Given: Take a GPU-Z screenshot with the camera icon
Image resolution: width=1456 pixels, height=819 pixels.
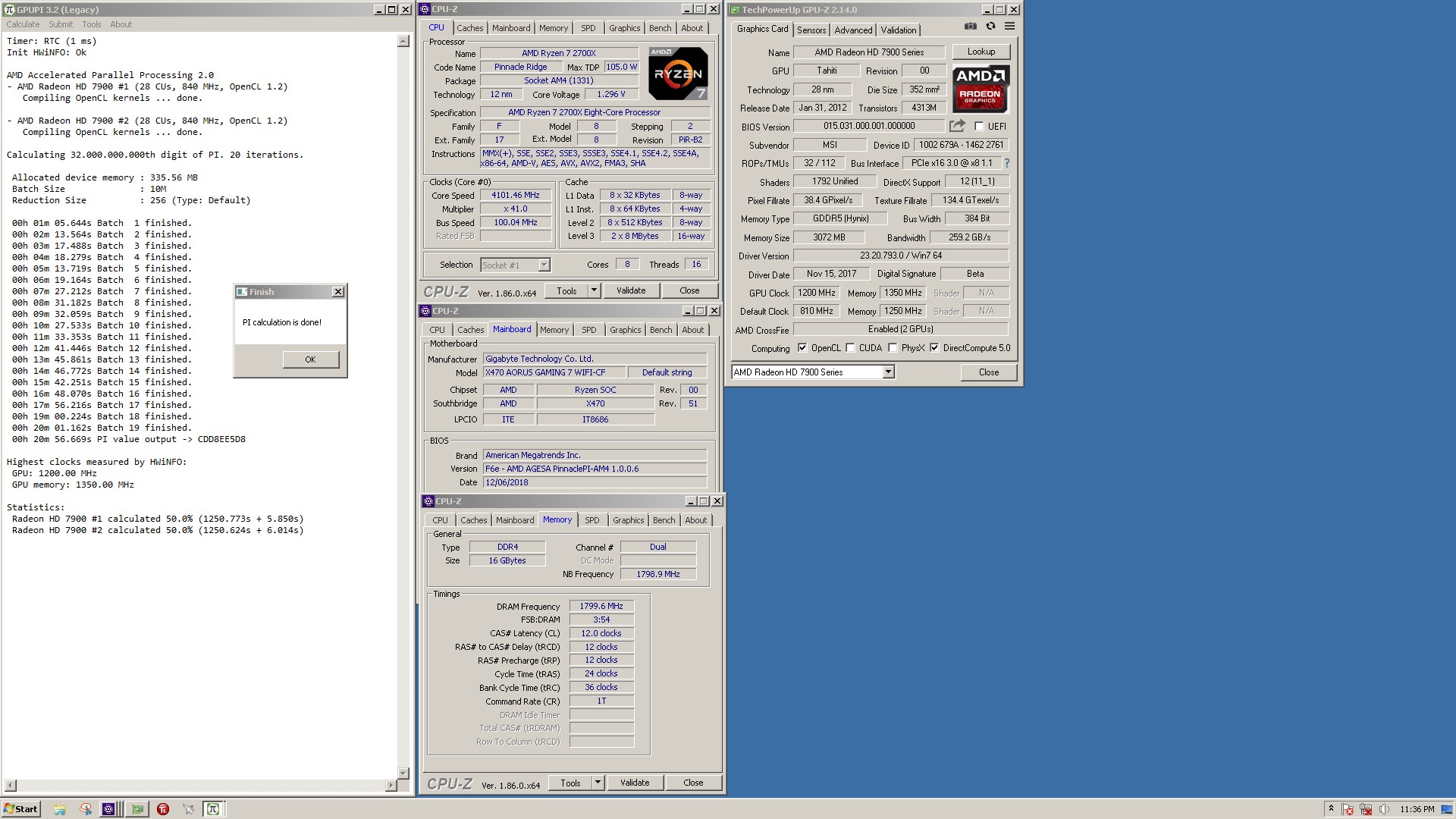Looking at the screenshot, I should click(x=970, y=26).
